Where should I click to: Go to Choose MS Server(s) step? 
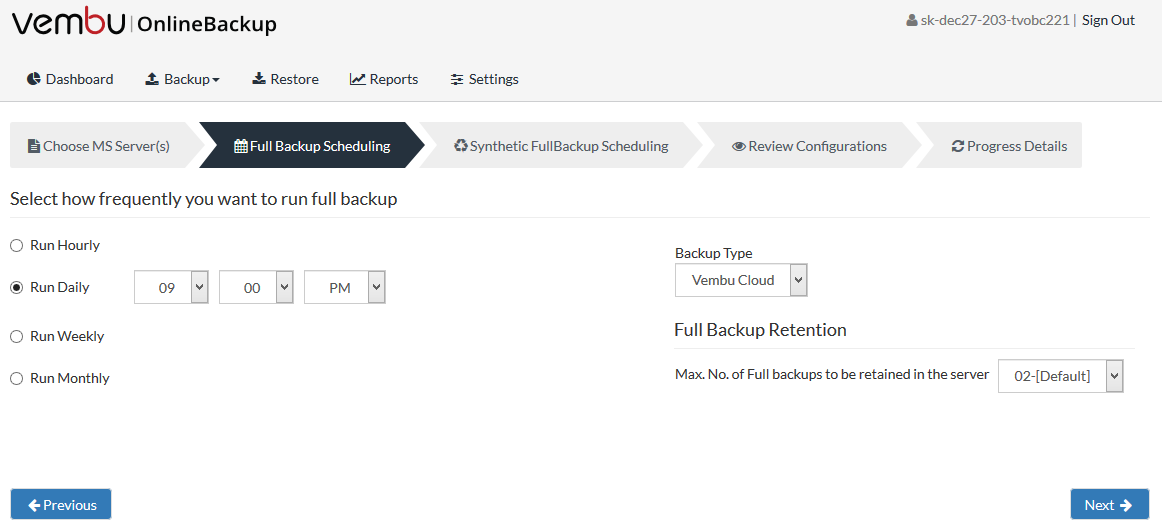click(x=99, y=145)
